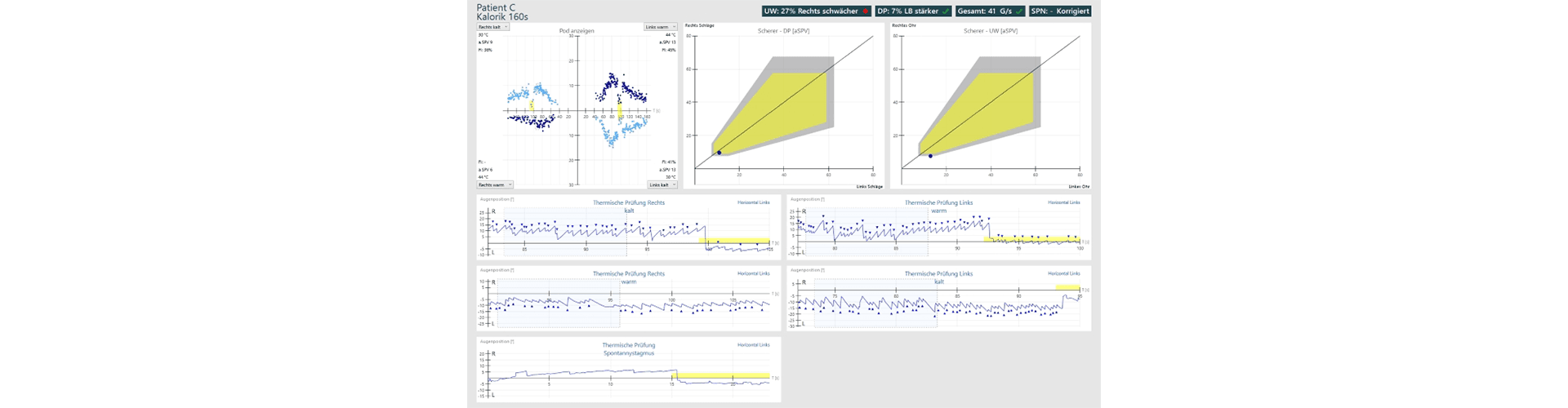Click the blue data point in Scherer UW chart
Screen dimensions: 1568x408
pyautogui.click(x=930, y=156)
